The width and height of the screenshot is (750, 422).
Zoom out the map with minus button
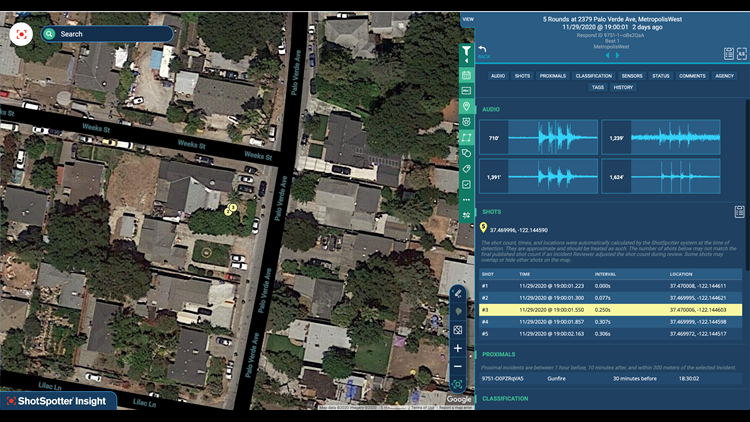(457, 366)
